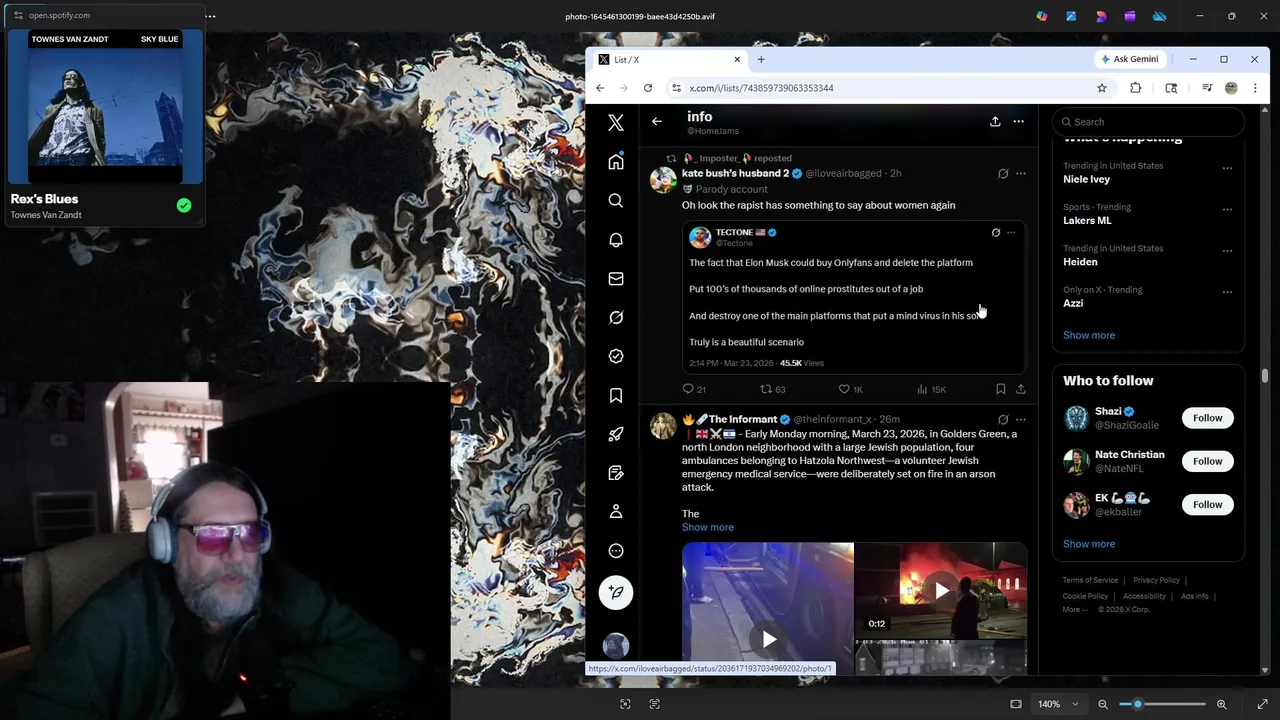The height and width of the screenshot is (720, 1280).
Task: Follow Shazi account
Action: 1207,418
